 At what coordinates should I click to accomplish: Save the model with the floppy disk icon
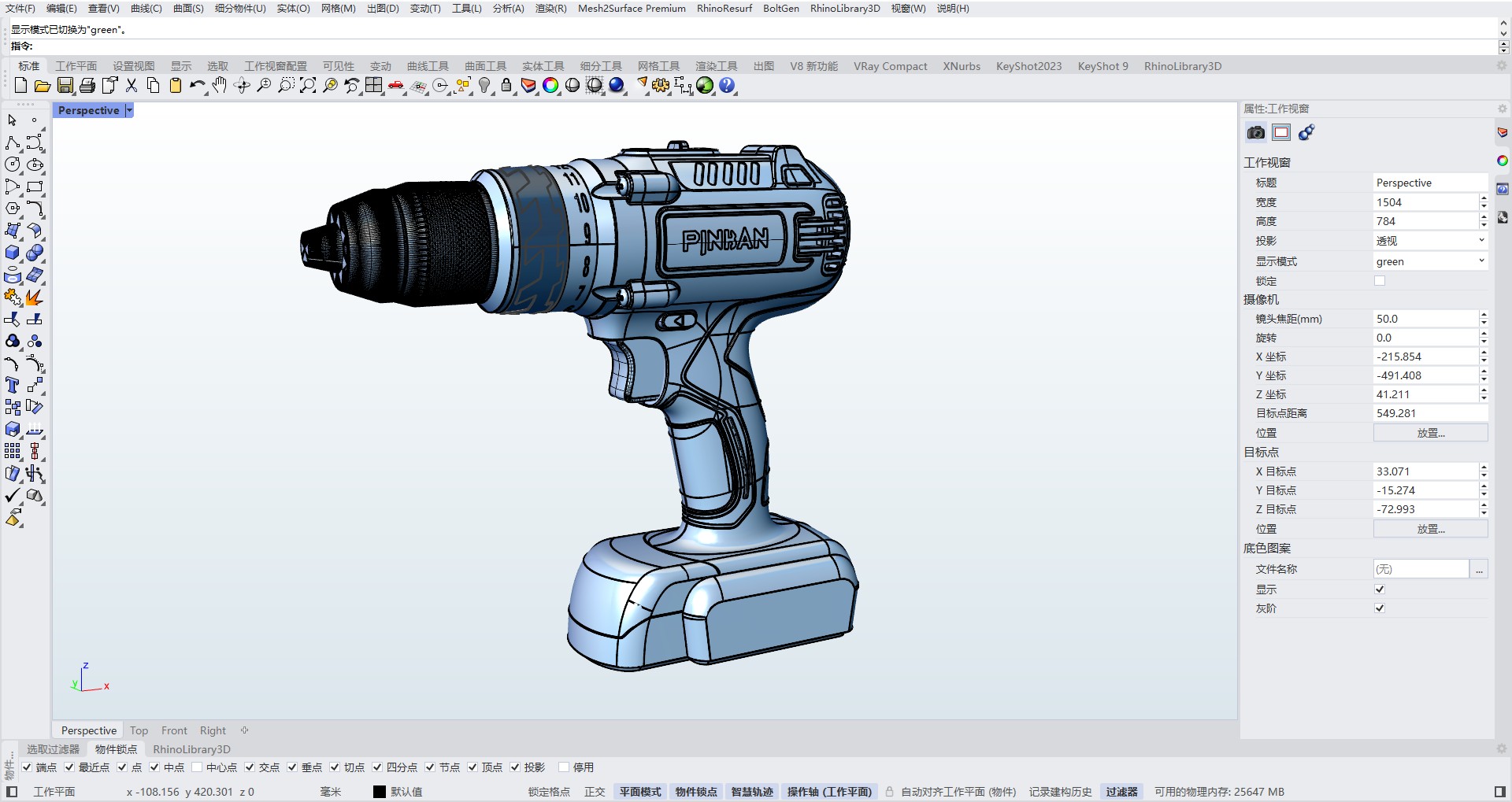point(65,86)
